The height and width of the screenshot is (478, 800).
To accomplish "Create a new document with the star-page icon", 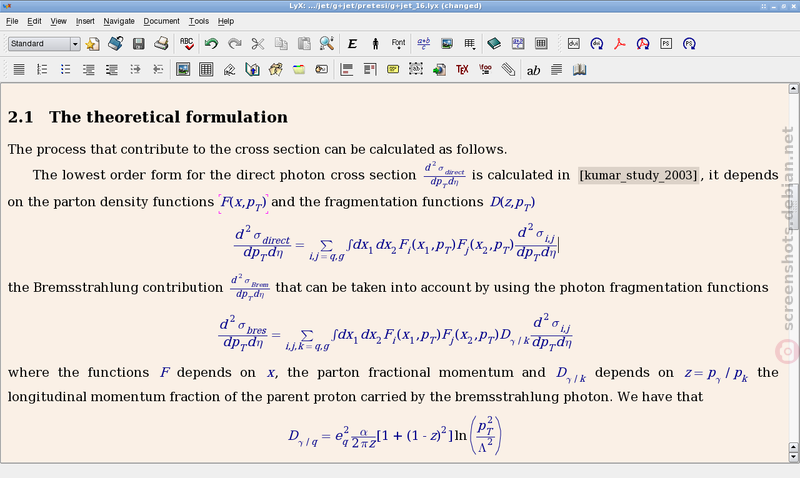I will click(92, 44).
